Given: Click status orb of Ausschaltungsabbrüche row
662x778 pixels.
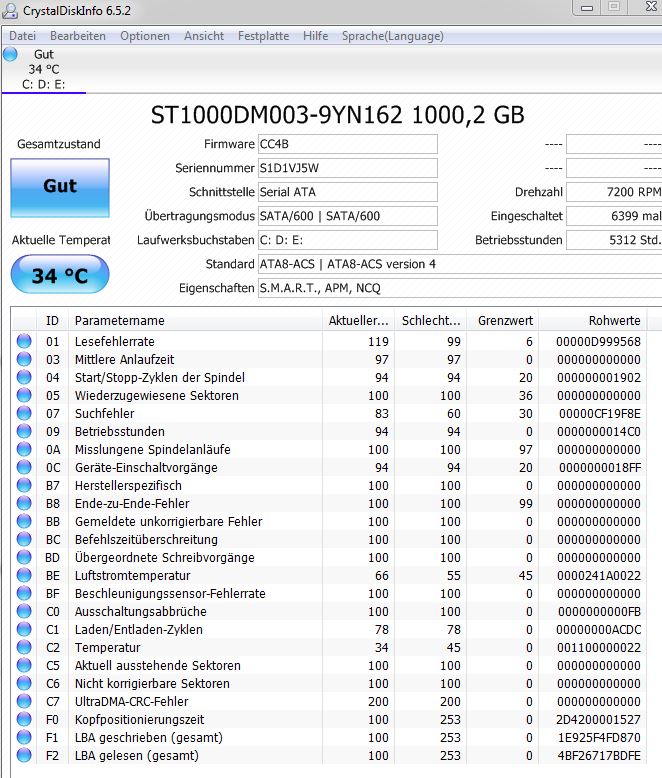Looking at the screenshot, I should [x=24, y=611].
